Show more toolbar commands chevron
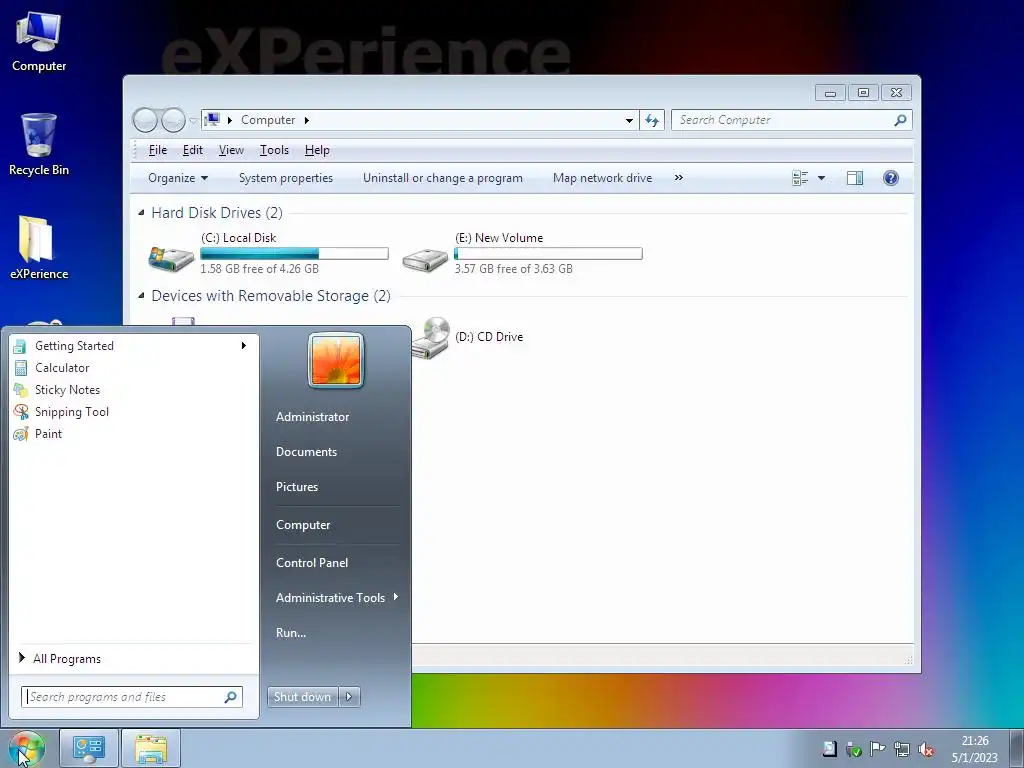This screenshot has width=1024, height=768. [679, 178]
